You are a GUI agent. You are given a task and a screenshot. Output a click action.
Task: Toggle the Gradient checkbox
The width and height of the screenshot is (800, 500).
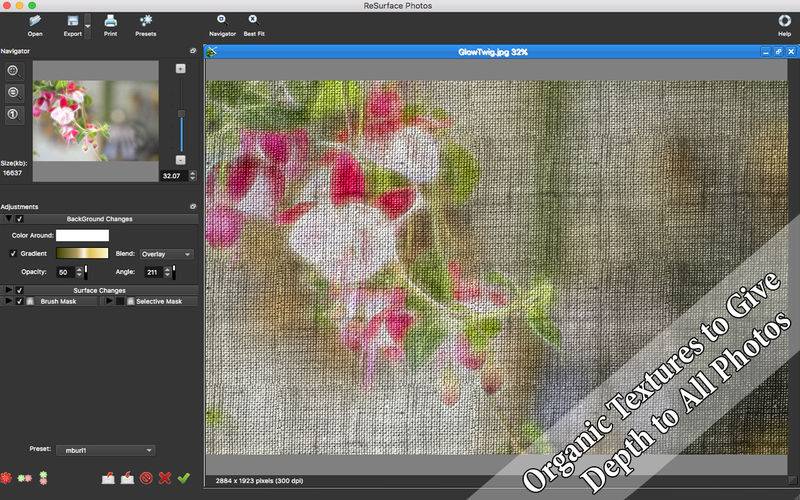coord(13,254)
